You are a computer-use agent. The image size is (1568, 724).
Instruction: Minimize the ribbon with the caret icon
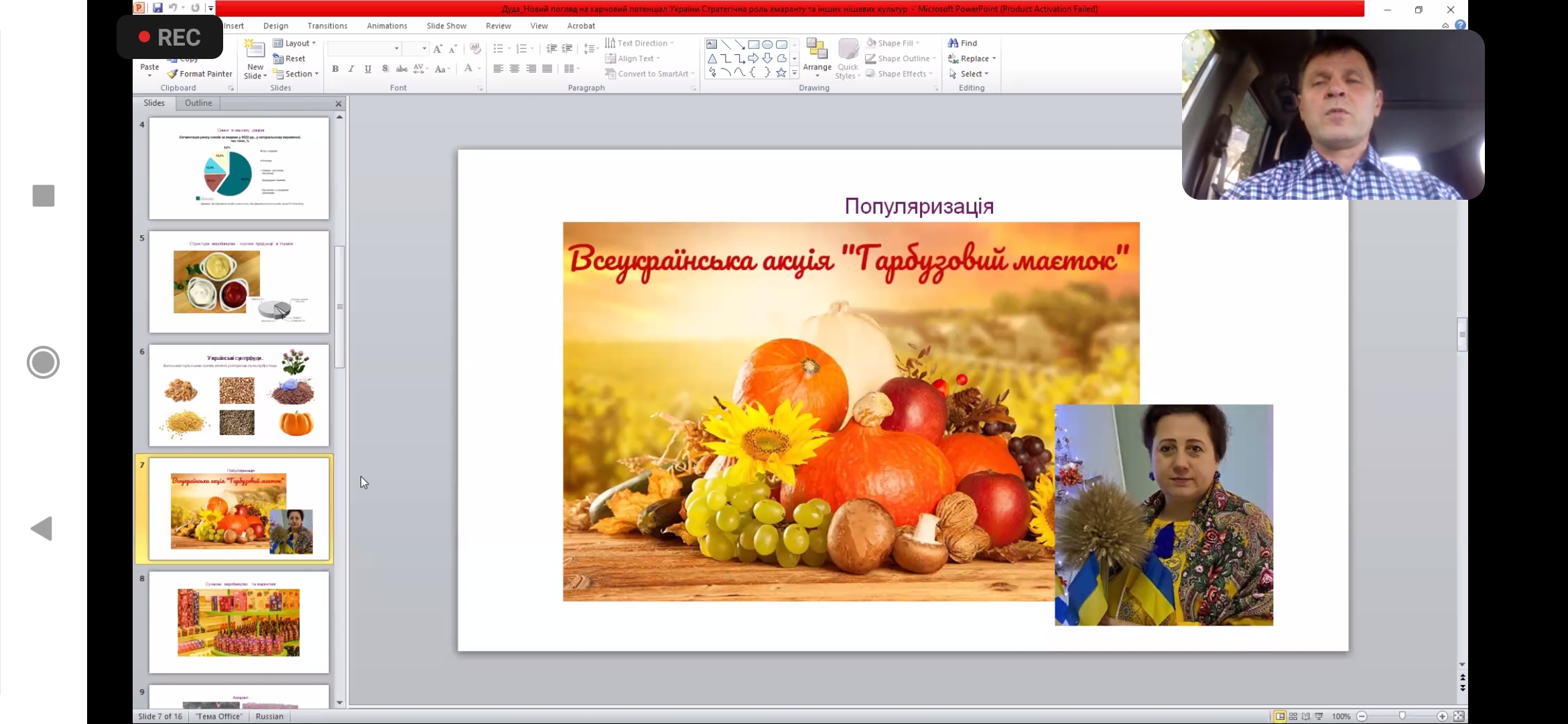[1445, 25]
